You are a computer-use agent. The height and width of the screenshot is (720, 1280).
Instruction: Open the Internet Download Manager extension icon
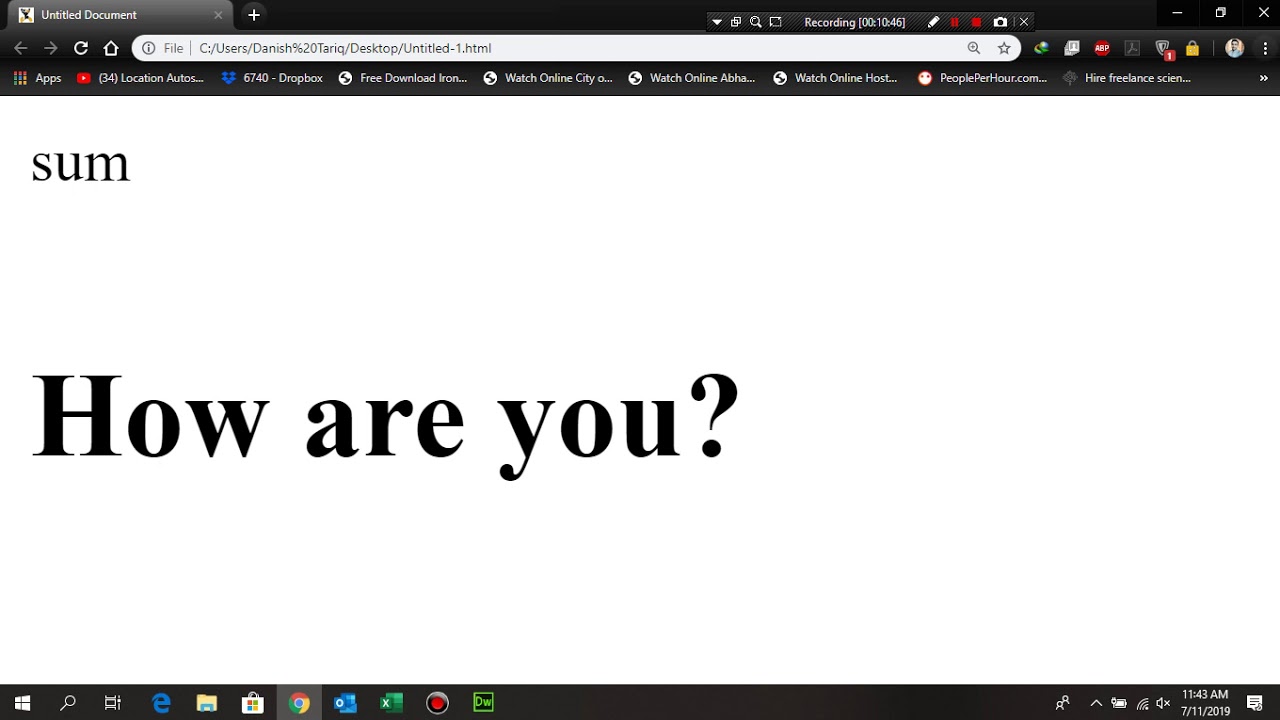point(1041,48)
